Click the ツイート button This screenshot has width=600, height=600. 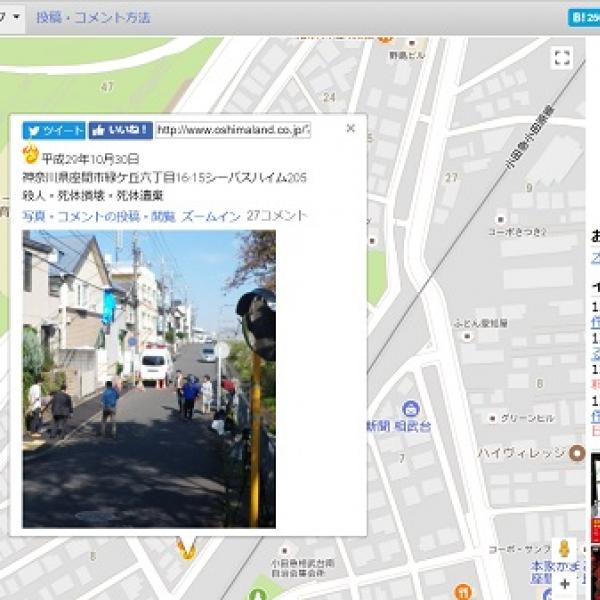point(54,130)
